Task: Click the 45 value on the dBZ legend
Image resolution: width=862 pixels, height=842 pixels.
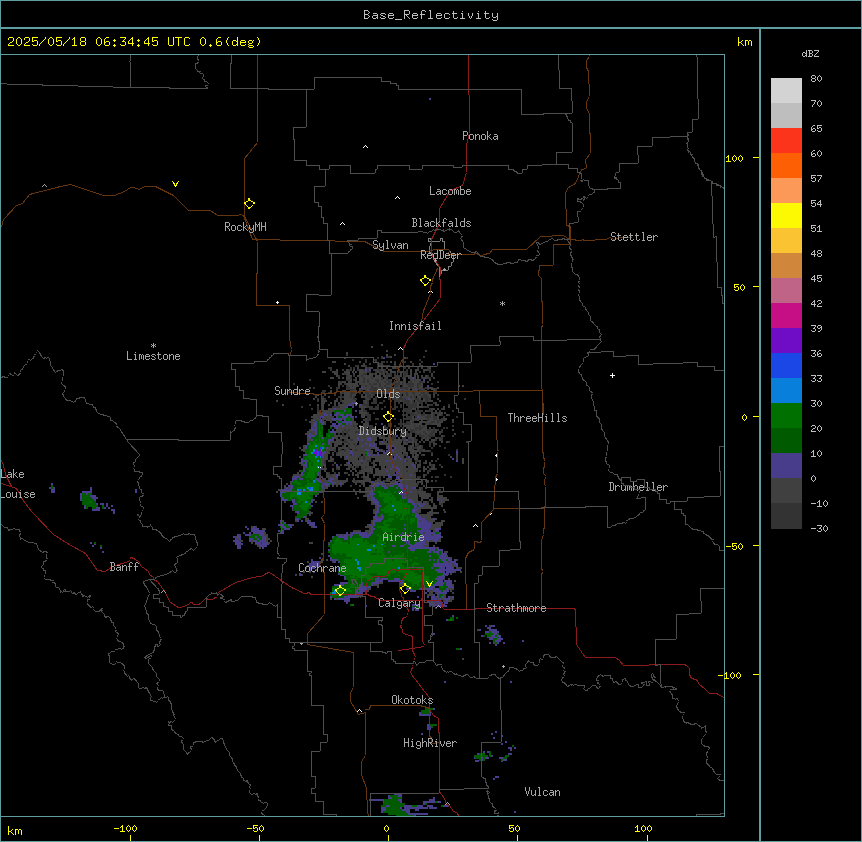Action: click(816, 279)
